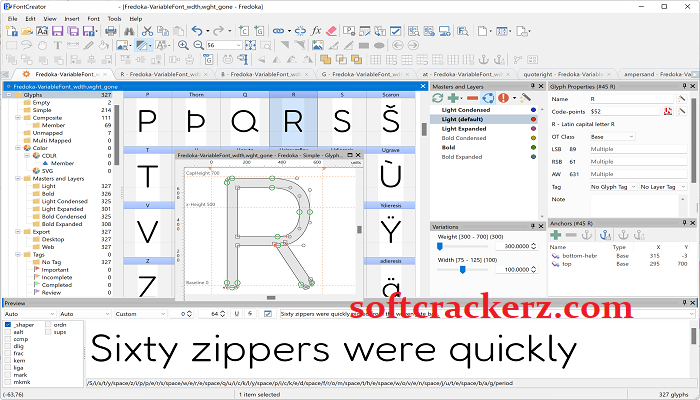The width and height of the screenshot is (700, 400).
Task: Click the refresh icon in Masters and Layers
Action: click(438, 98)
